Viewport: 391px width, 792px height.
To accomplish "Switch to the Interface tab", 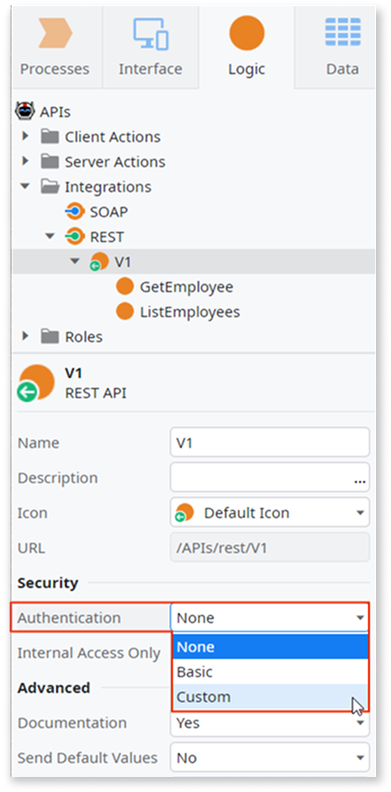I will pos(150,46).
